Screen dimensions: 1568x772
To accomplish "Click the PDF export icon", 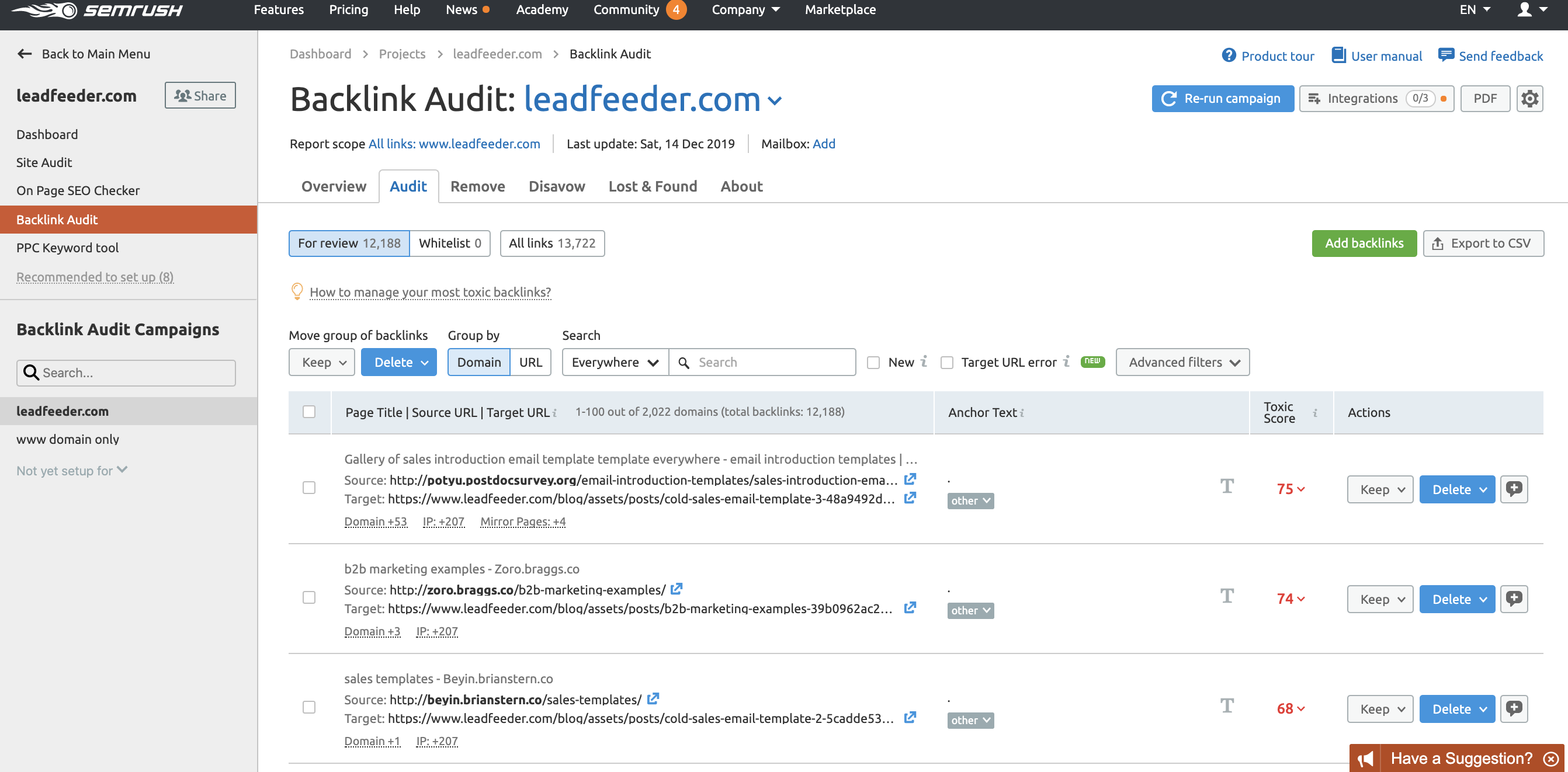I will [x=1485, y=98].
